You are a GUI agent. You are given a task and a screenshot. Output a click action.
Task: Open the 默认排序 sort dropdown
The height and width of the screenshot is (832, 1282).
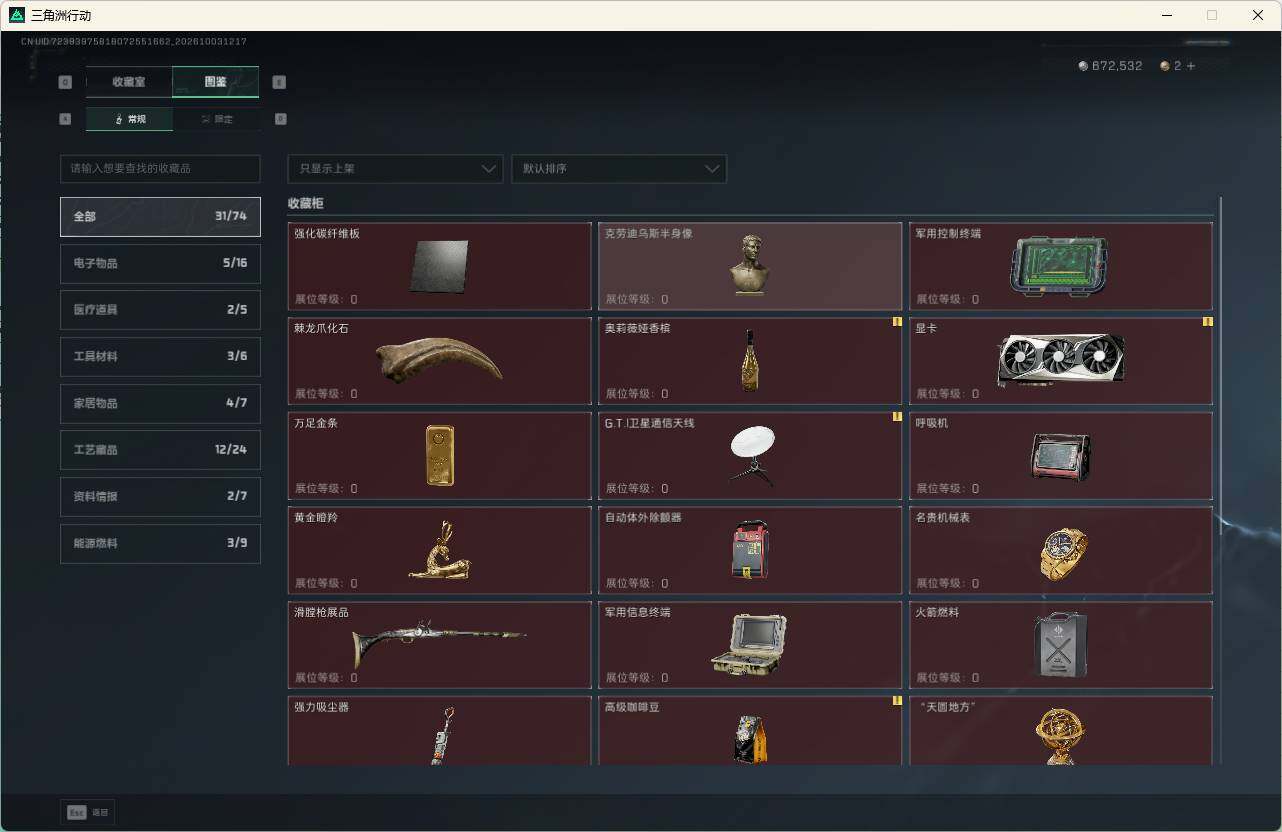click(x=619, y=169)
